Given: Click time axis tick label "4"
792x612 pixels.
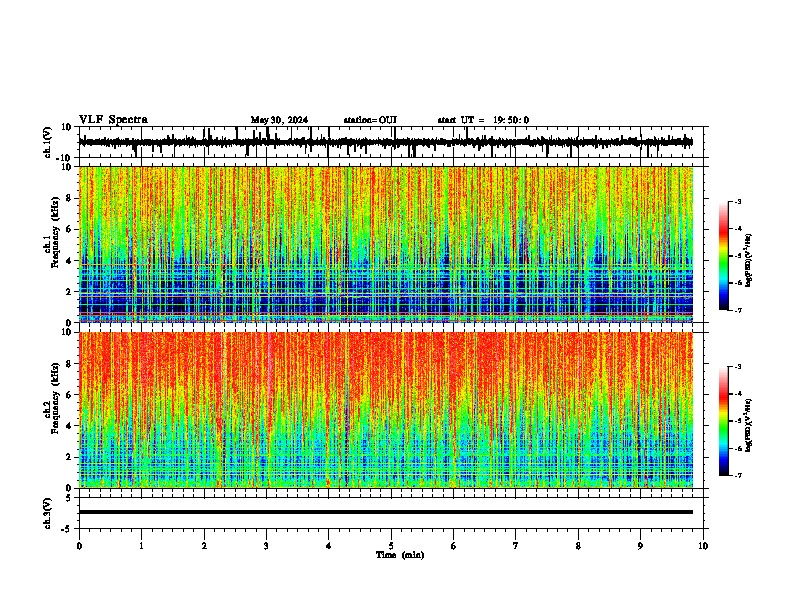Looking at the screenshot, I should click(x=329, y=546).
